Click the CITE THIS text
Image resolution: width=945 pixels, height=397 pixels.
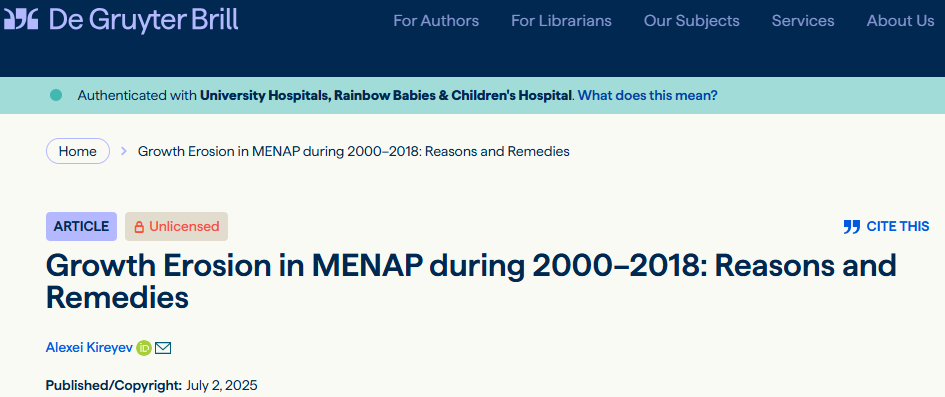[898, 227]
